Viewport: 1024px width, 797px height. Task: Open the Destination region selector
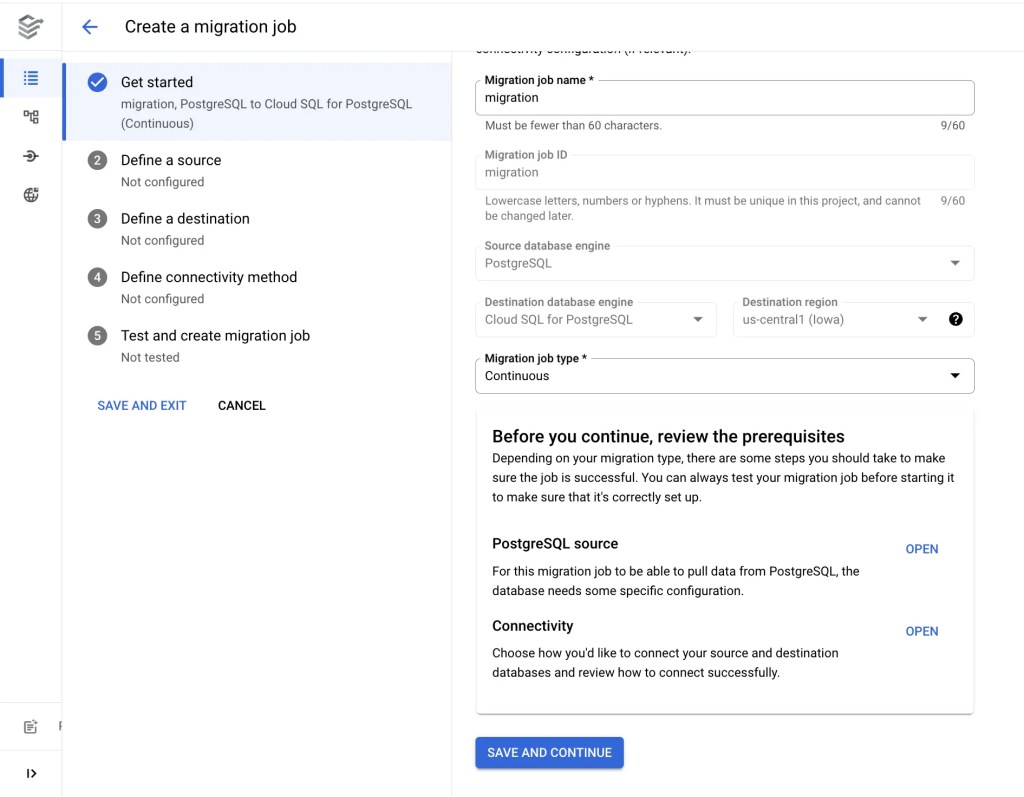pyautogui.click(x=922, y=319)
